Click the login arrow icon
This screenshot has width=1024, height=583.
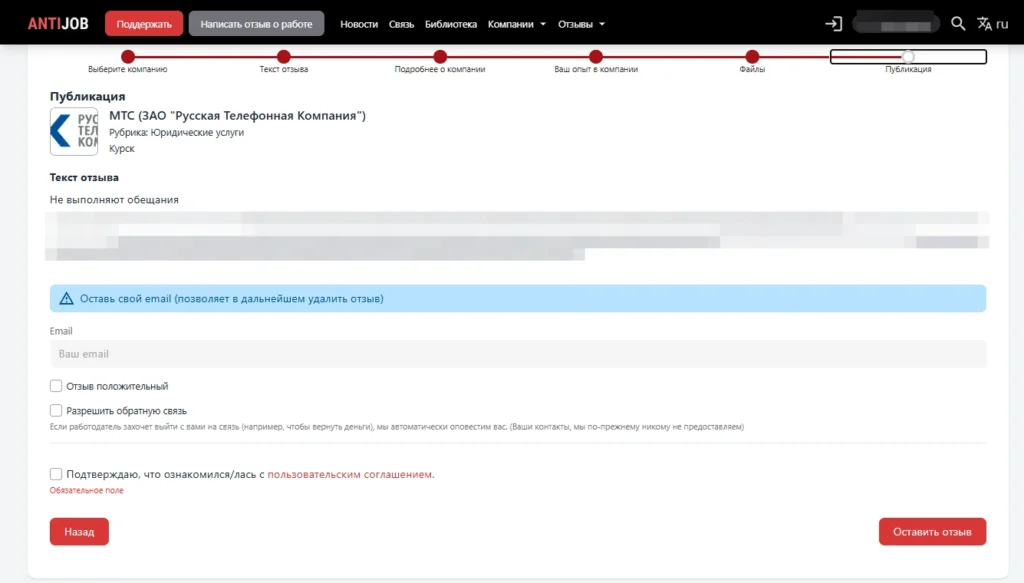click(x=833, y=24)
